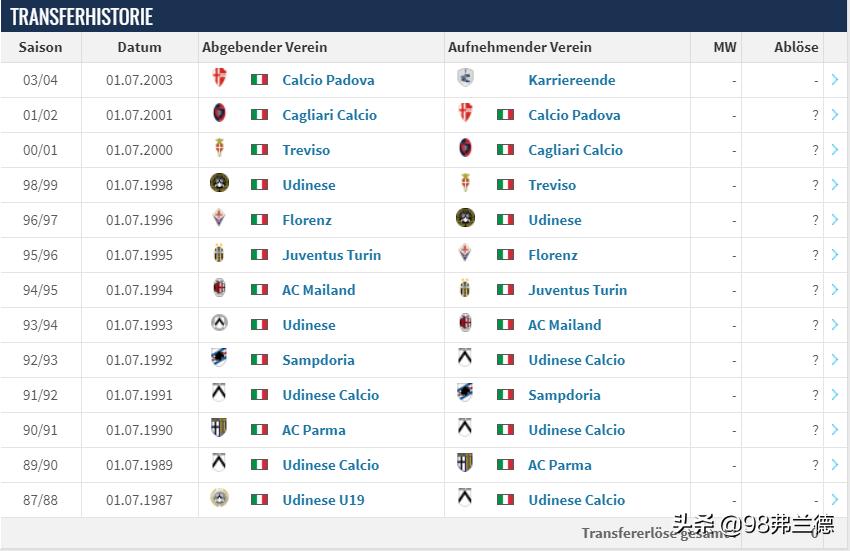Open Cagliari Calcio link in 00/01 receiving column
This screenshot has width=850, height=551.
click(575, 150)
